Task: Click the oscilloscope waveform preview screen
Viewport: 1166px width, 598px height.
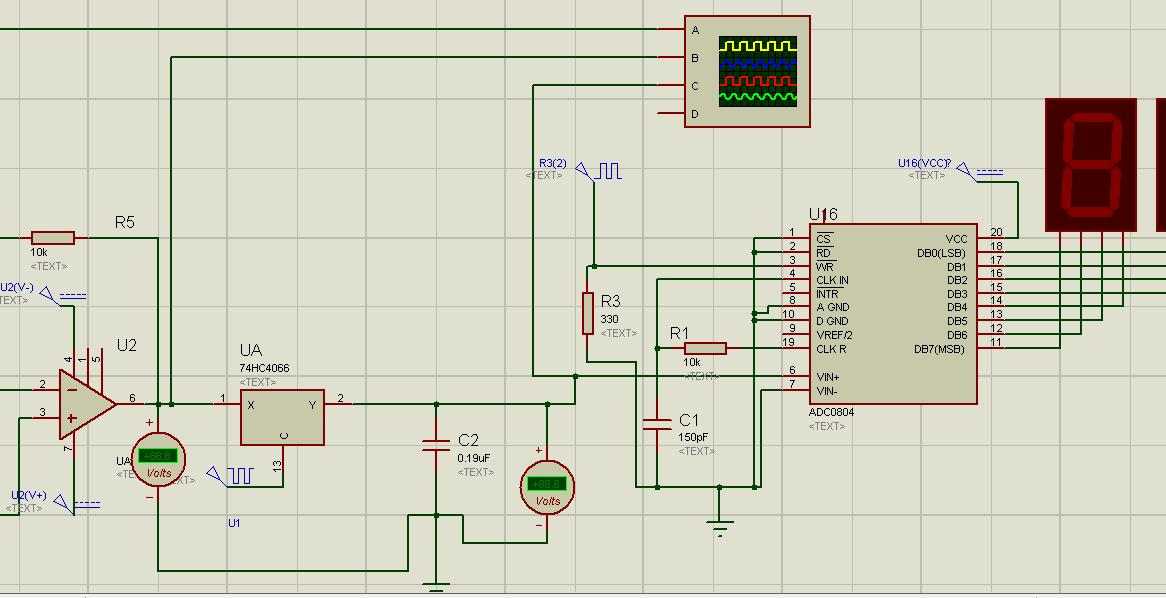Action: click(758, 71)
